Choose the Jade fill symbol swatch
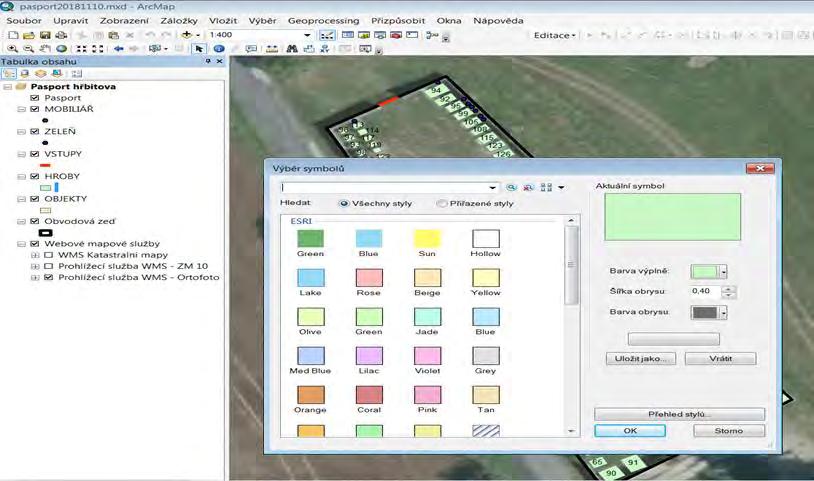 pos(427,317)
